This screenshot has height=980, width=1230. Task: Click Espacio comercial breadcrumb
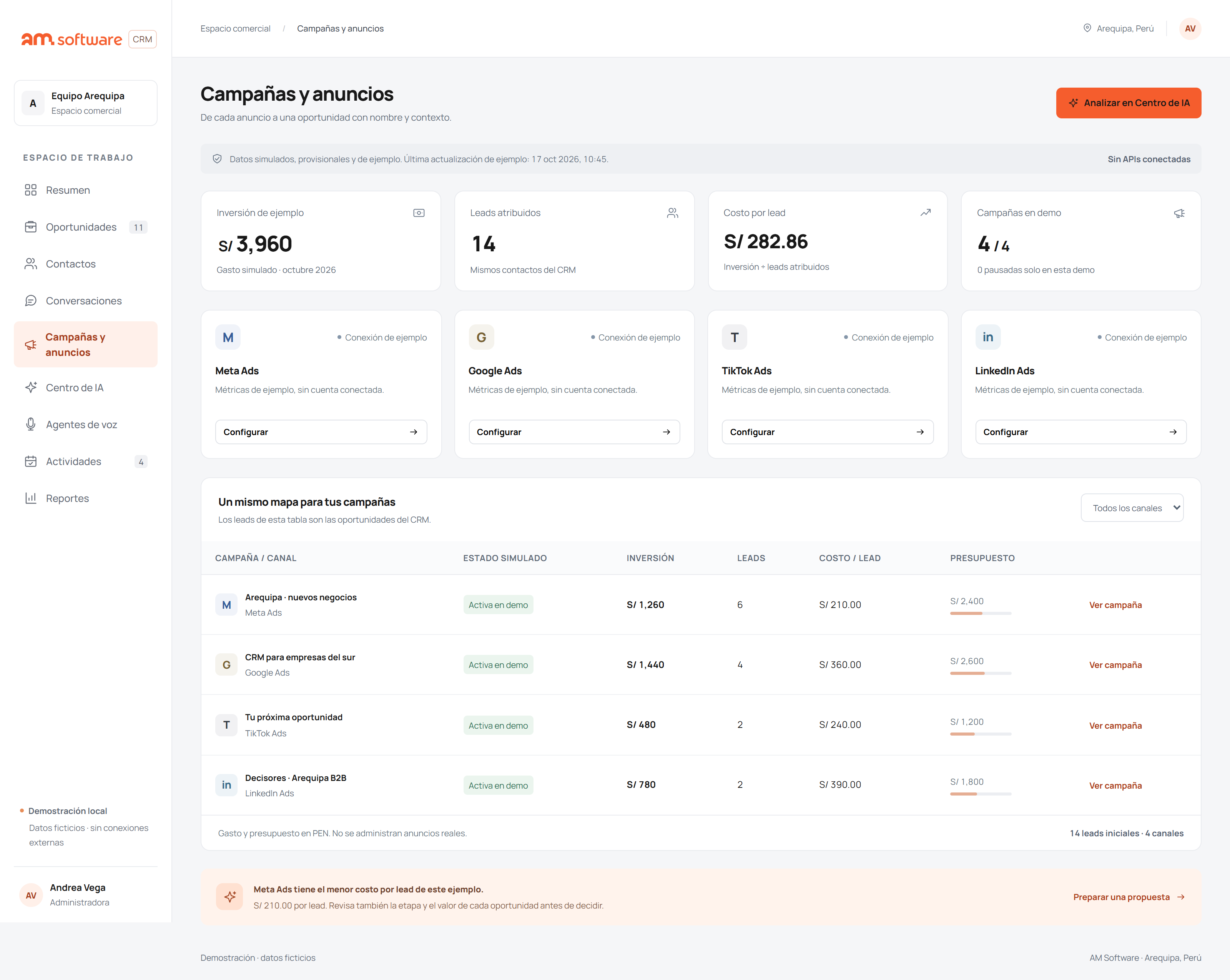[235, 28]
